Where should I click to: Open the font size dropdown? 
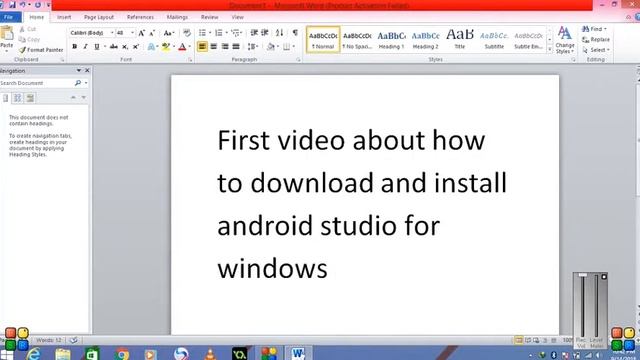click(132, 33)
